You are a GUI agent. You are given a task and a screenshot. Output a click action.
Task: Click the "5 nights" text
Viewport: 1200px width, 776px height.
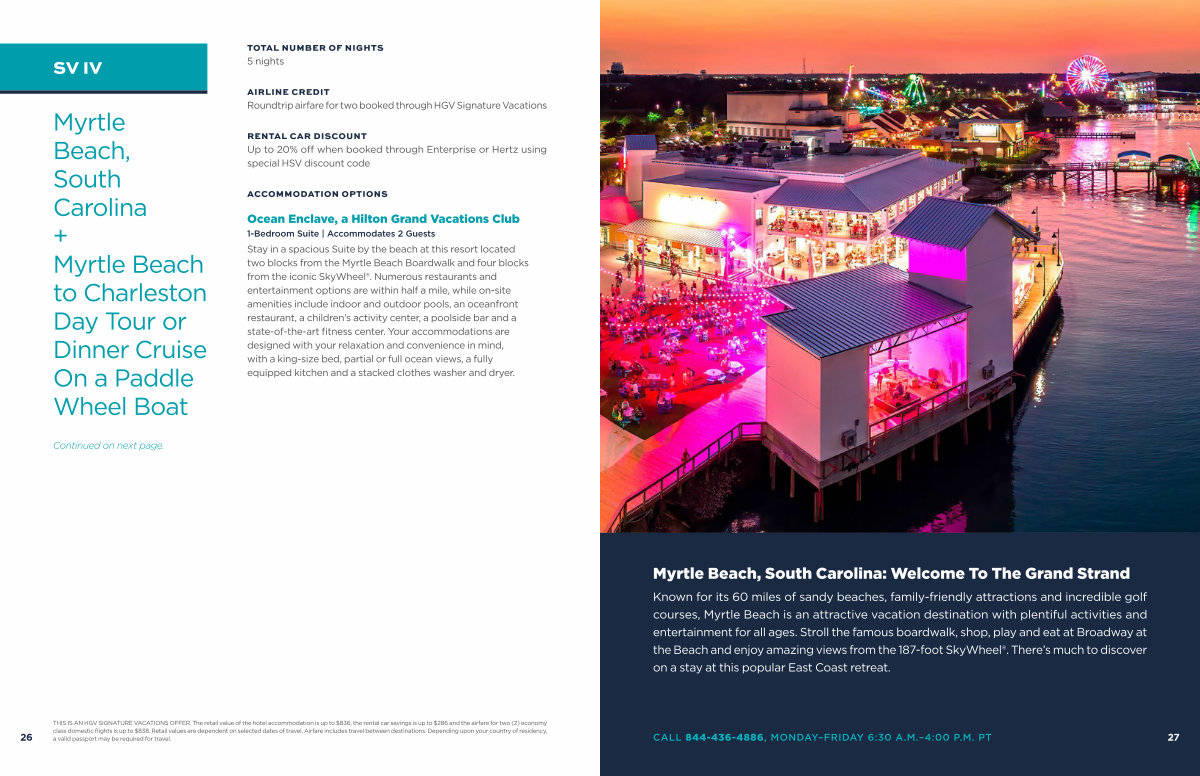pos(265,62)
